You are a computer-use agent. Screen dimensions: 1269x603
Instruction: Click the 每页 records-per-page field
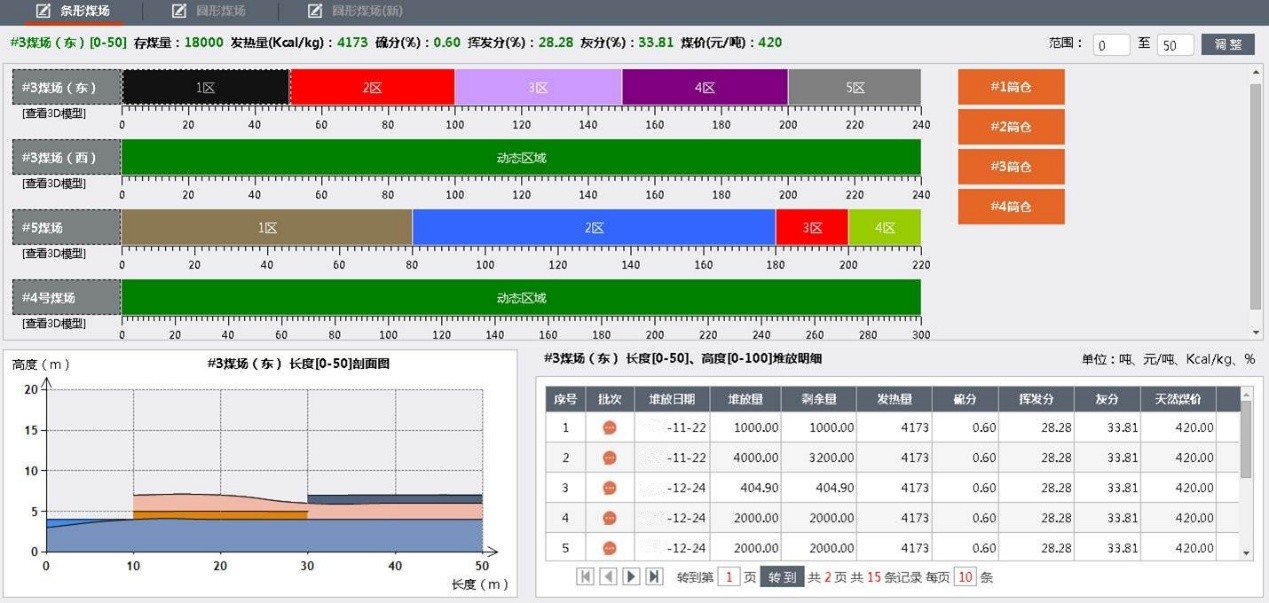964,577
